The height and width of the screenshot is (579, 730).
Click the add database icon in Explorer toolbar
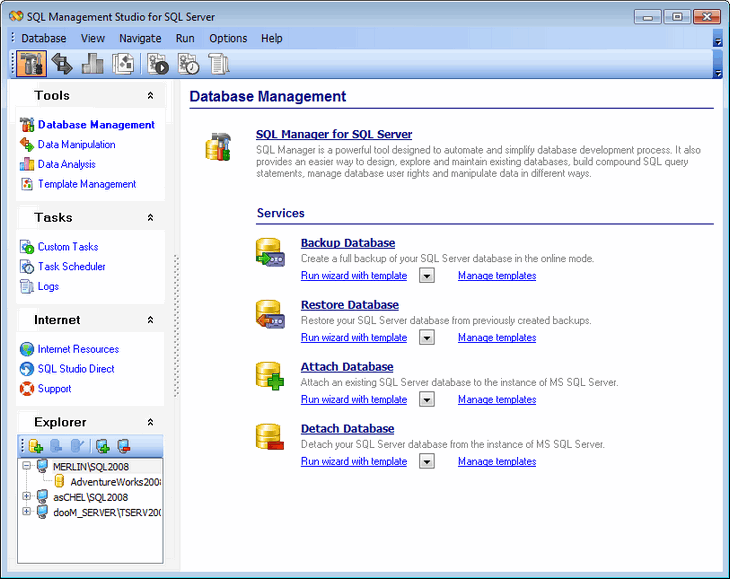[x=36, y=446]
